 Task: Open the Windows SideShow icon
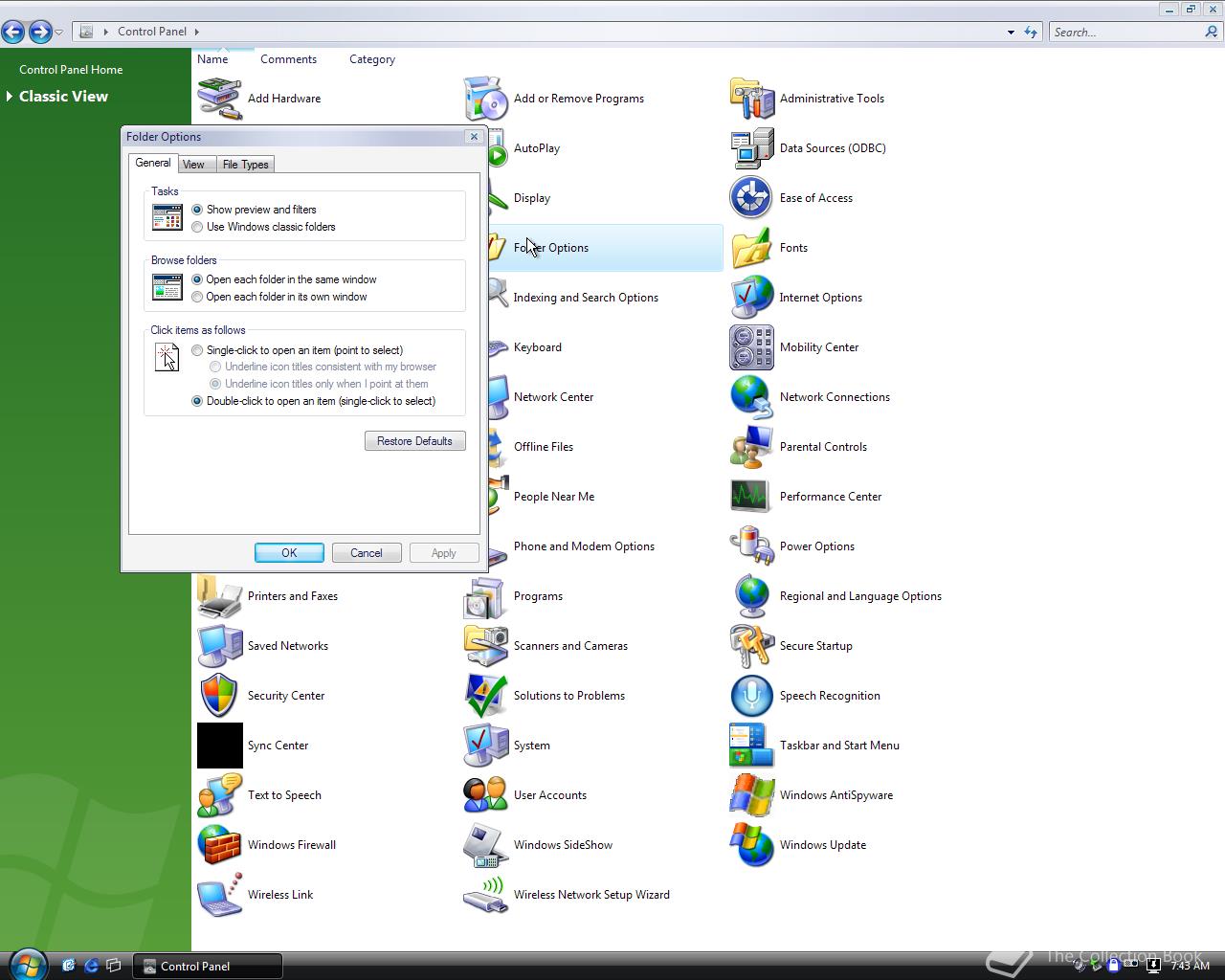tap(485, 845)
